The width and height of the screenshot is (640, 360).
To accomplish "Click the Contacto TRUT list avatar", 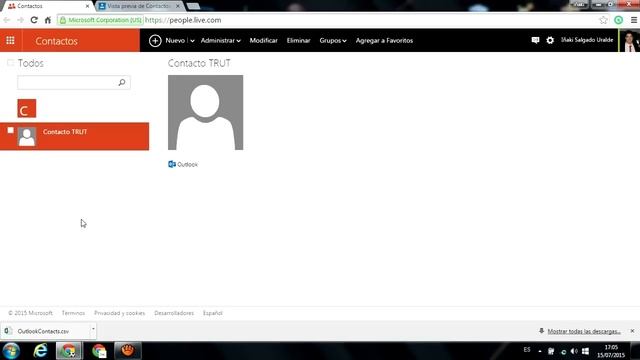I will pyautogui.click(x=27, y=137).
